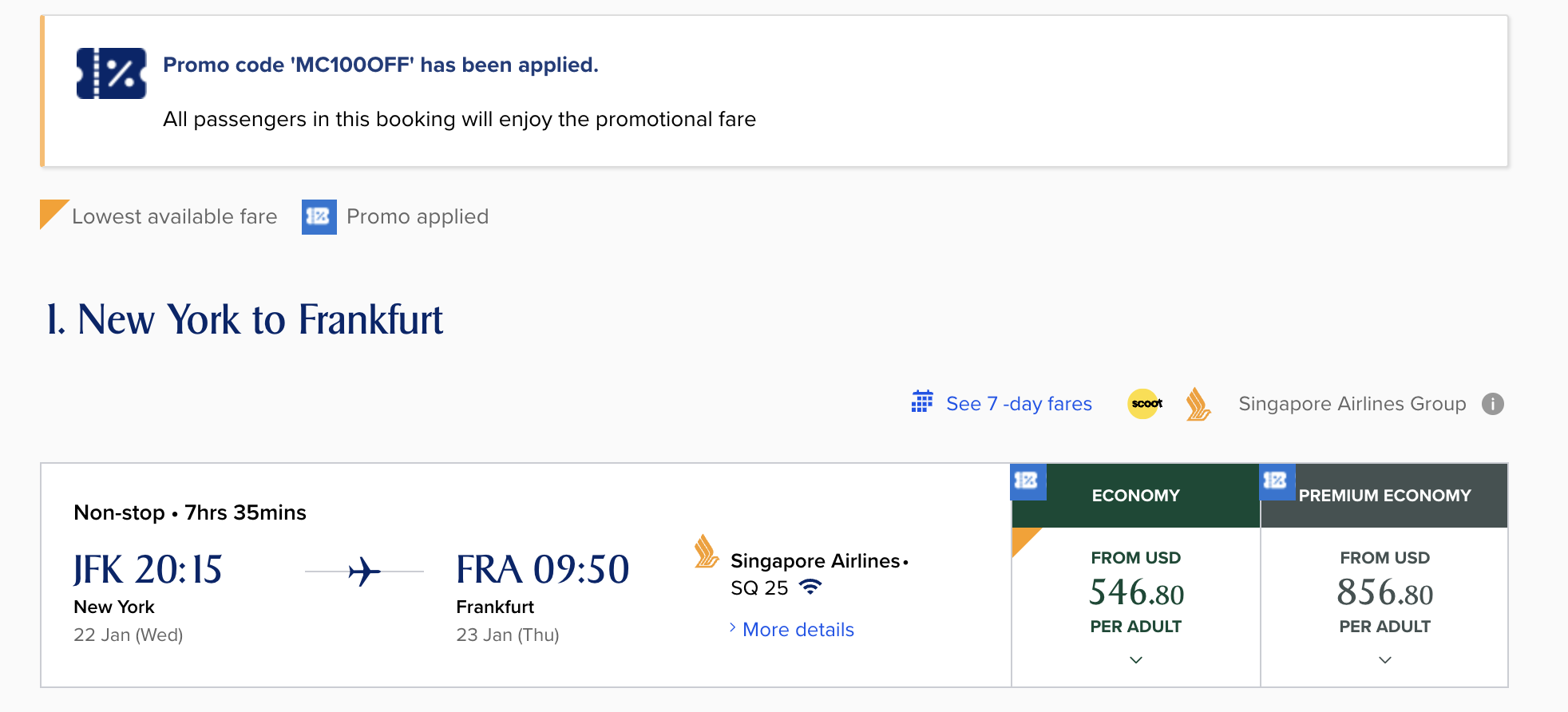This screenshot has width=1568, height=712.
Task: Expand the Economy fare details chevron
Action: pos(1134,660)
